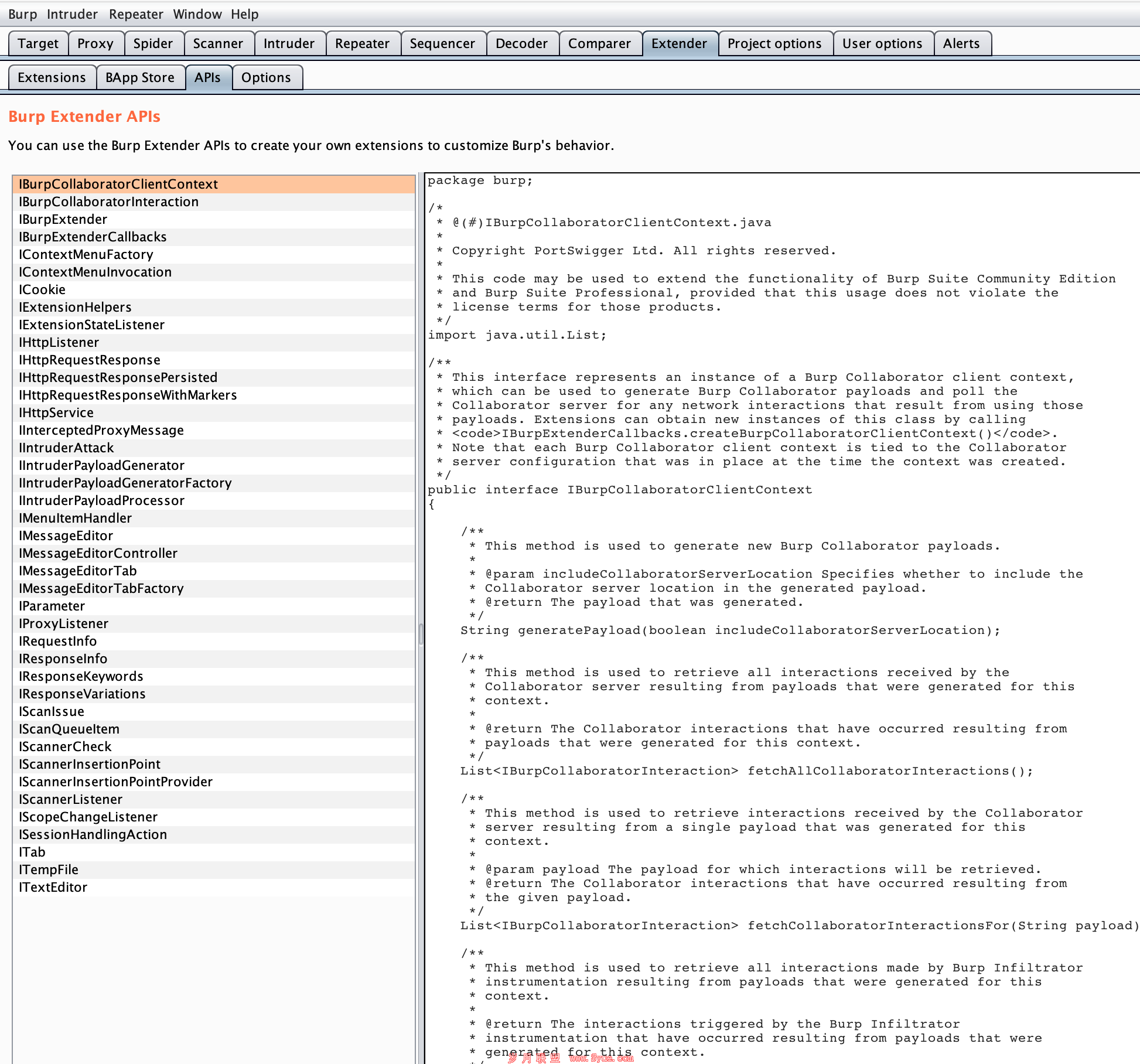Select IMessageEditorController in the API list
The width and height of the screenshot is (1140, 1064).
coord(214,553)
